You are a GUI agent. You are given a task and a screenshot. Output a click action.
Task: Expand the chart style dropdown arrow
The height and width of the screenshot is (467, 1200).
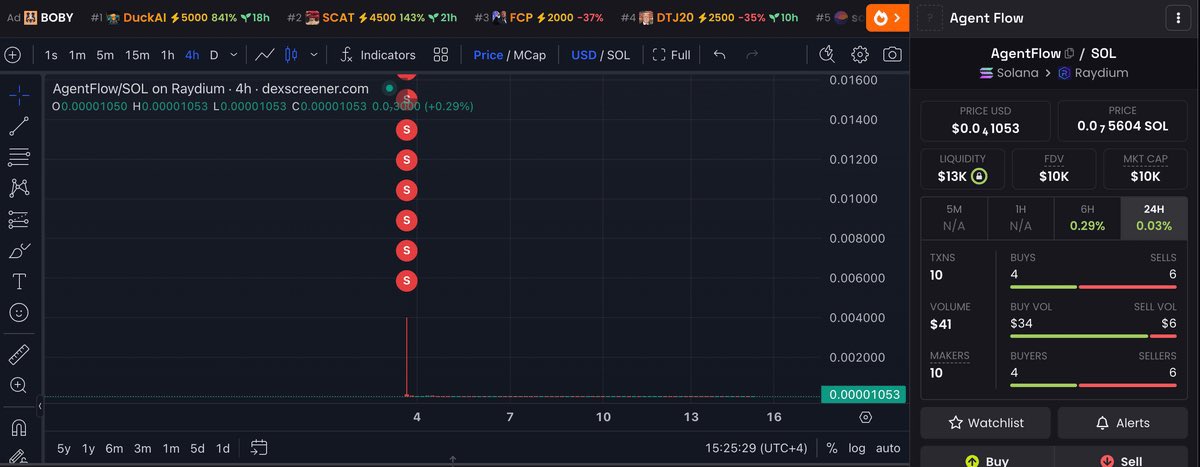point(315,55)
